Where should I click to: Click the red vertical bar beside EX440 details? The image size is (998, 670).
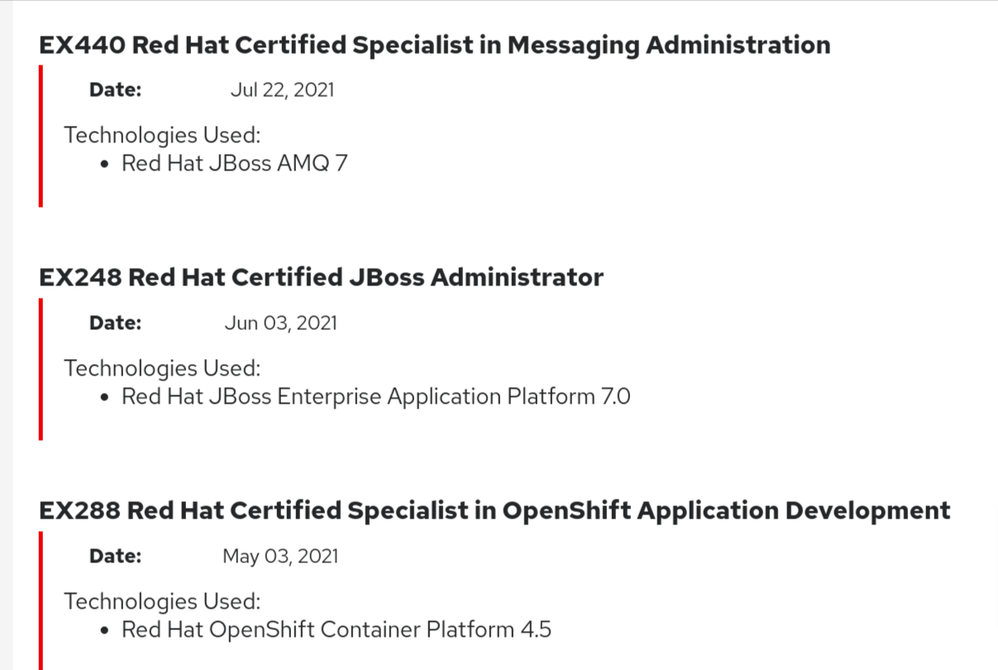(x=40, y=136)
